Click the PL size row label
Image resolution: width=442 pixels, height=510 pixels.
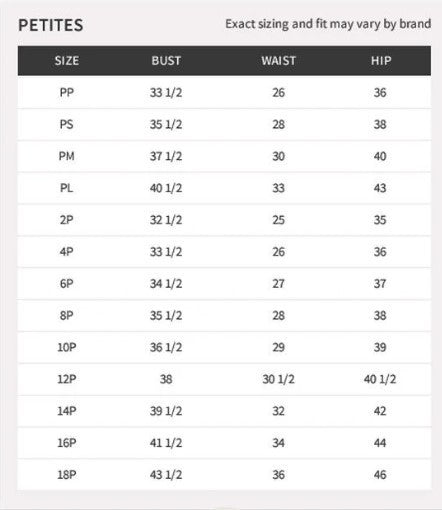[66, 188]
